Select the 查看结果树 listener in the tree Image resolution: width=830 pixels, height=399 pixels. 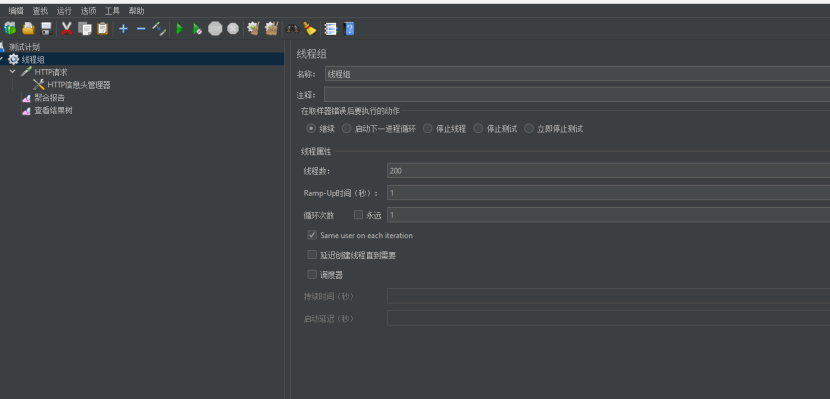53,111
